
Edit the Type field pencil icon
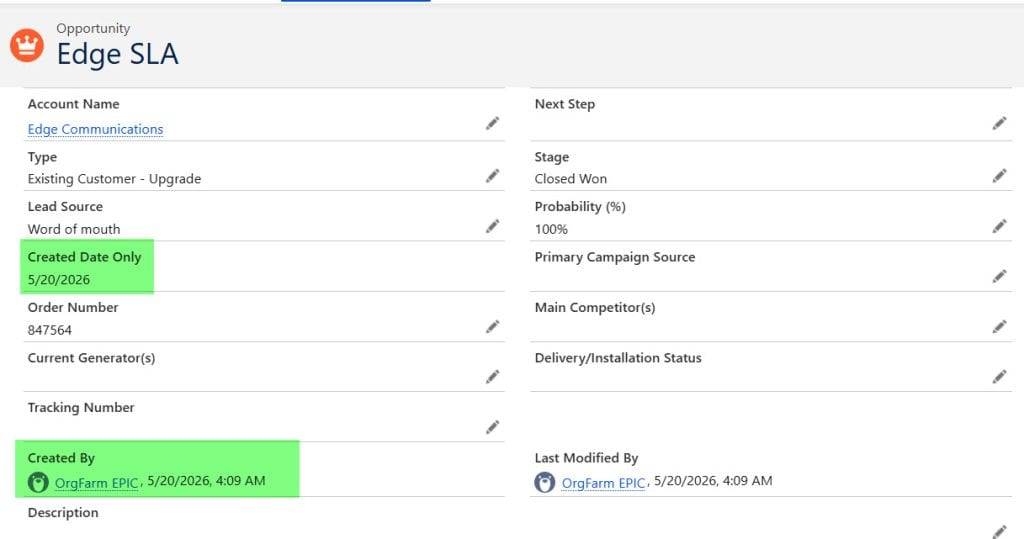point(492,176)
